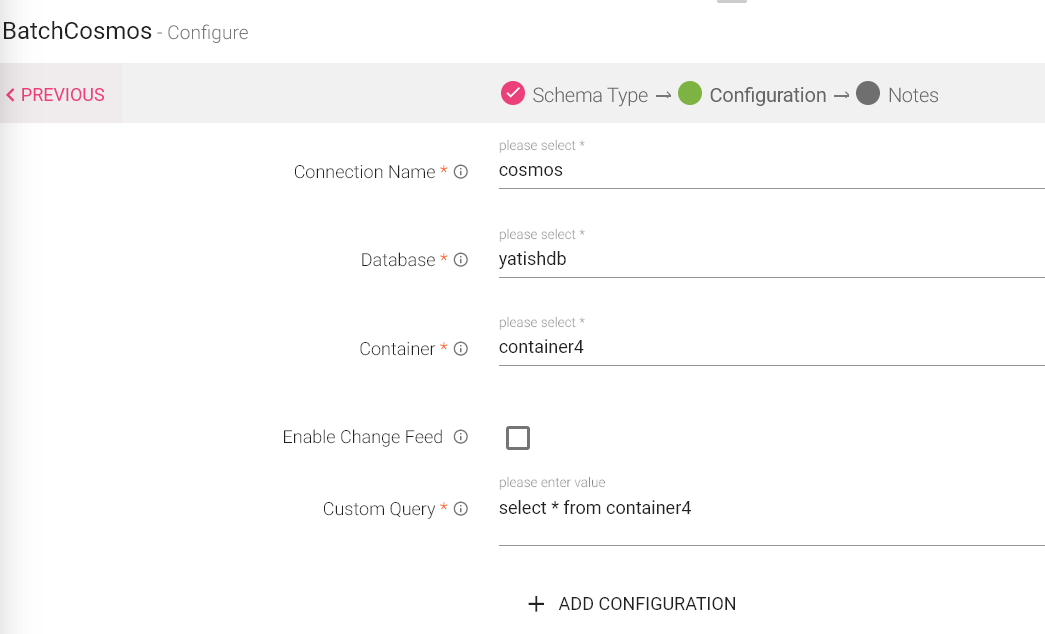This screenshot has width=1045, height=634.
Task: Click the PREVIOUS button
Action: click(56, 95)
